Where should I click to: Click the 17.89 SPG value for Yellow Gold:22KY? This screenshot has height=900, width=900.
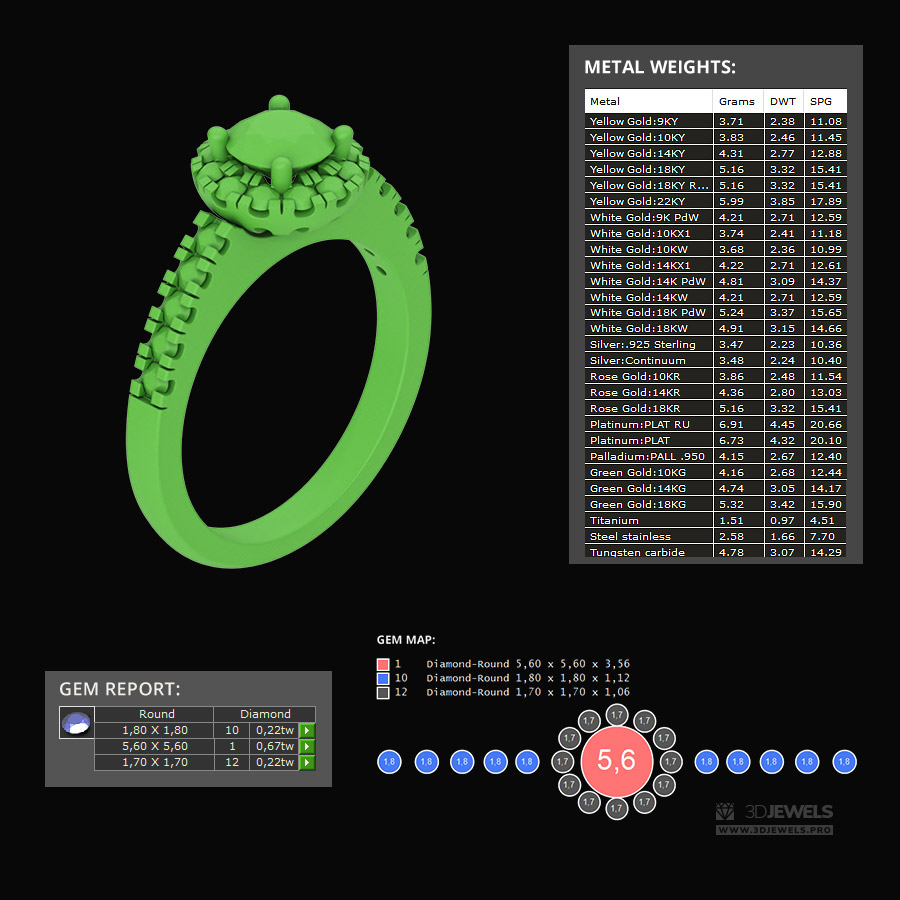point(826,201)
